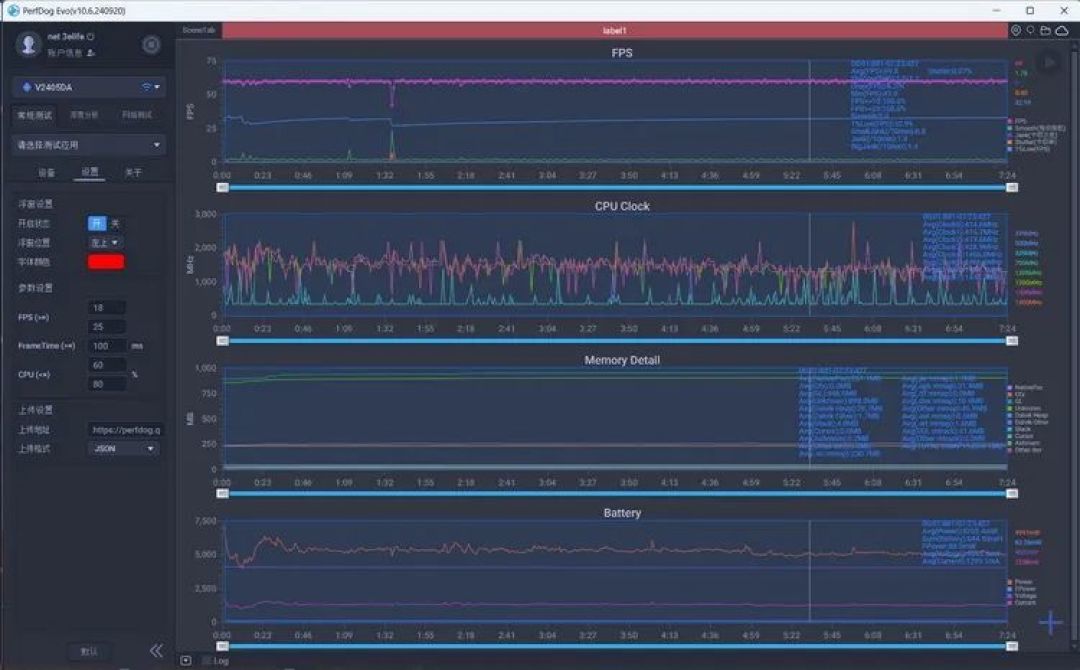Toggle overlay status to 关
The width and height of the screenshot is (1080, 670).
click(x=115, y=223)
